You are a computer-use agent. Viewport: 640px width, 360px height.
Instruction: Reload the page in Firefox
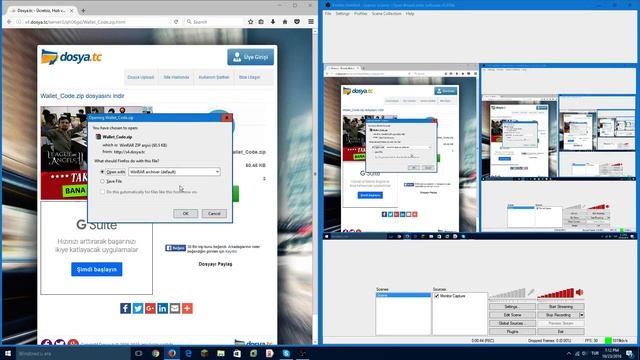coord(176,22)
